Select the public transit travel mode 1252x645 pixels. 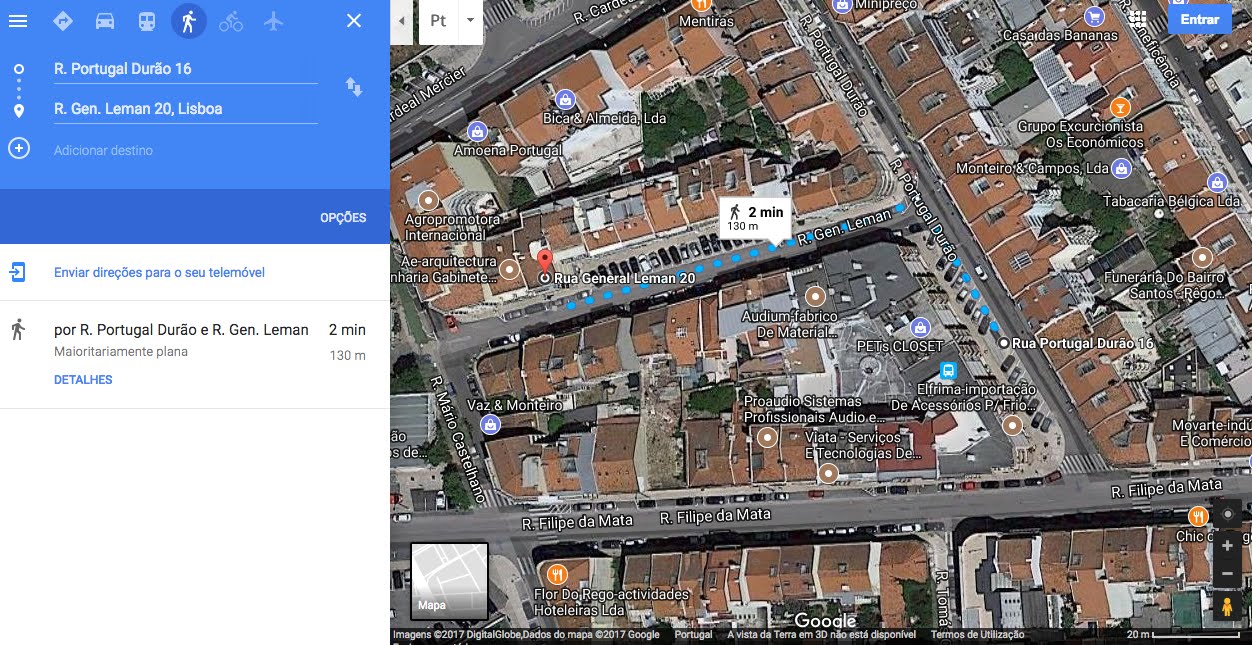tap(146, 20)
